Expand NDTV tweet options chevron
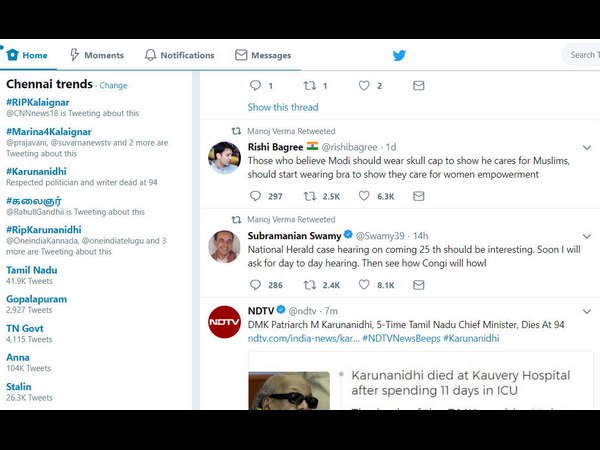This screenshot has height=450, width=600. tap(587, 311)
